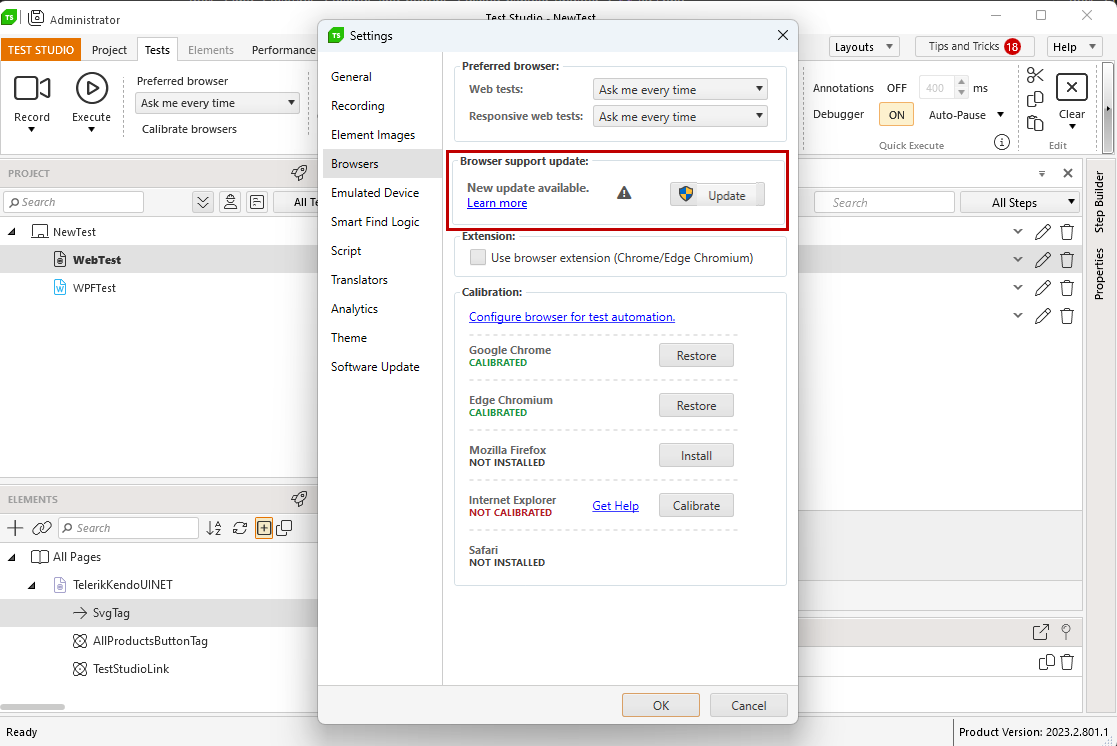Click the chain link icon in Elements toolbar
This screenshot has width=1117, height=746.
coord(42,528)
